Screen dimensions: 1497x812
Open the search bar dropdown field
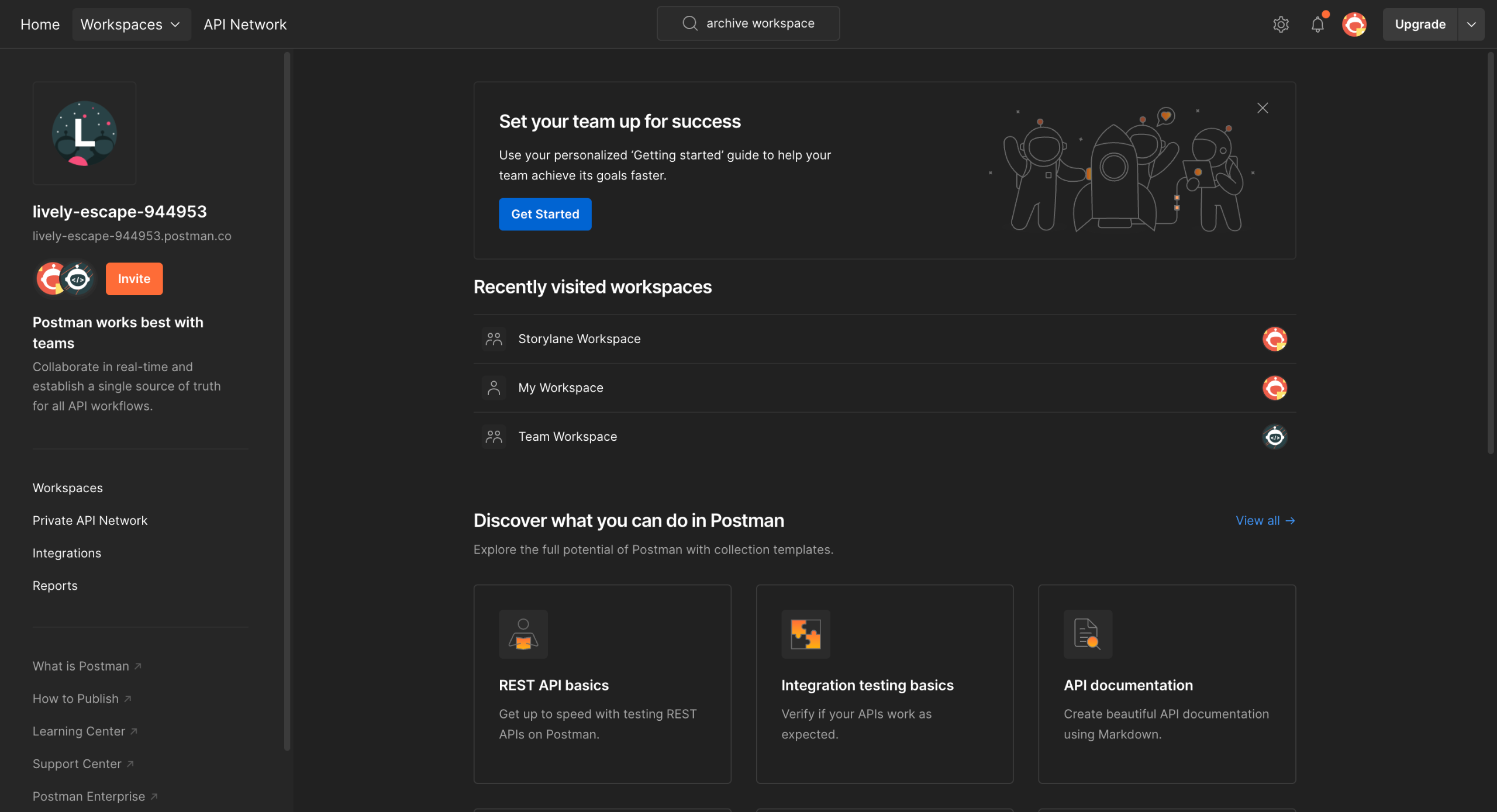click(x=748, y=23)
